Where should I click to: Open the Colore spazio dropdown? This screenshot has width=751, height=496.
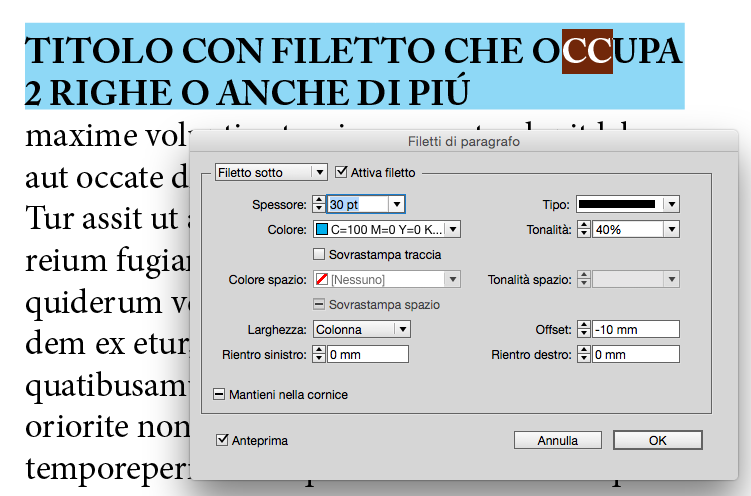(x=387, y=279)
